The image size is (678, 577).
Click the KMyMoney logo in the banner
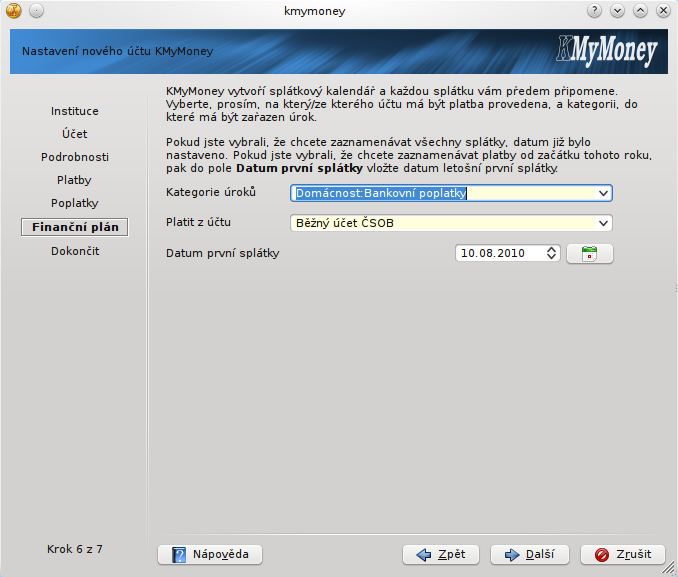(x=607, y=51)
